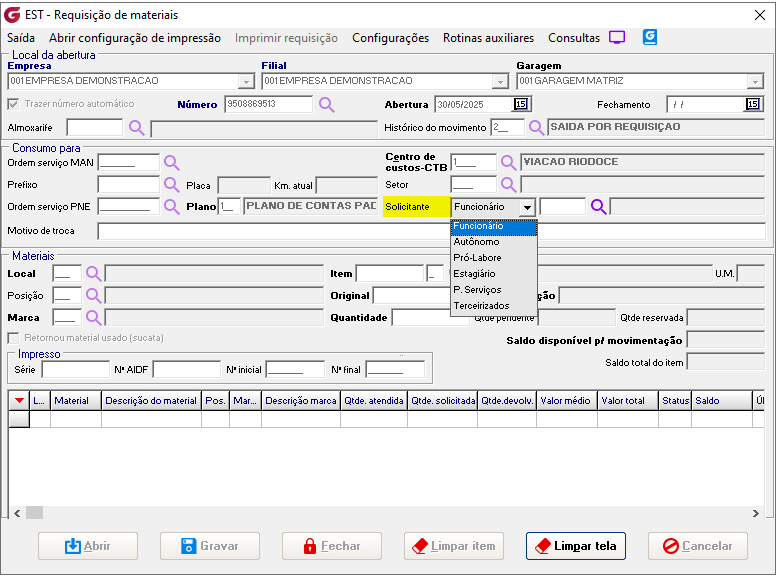Open Imprimir requisição menu

tap(286, 38)
